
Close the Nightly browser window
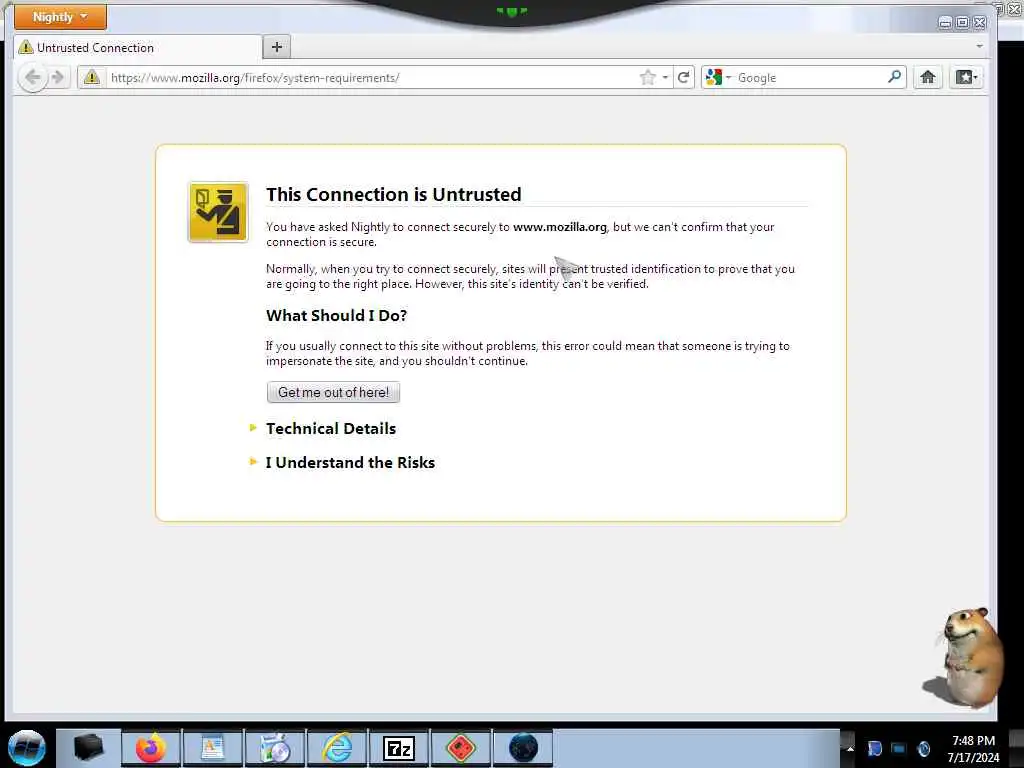[980, 23]
